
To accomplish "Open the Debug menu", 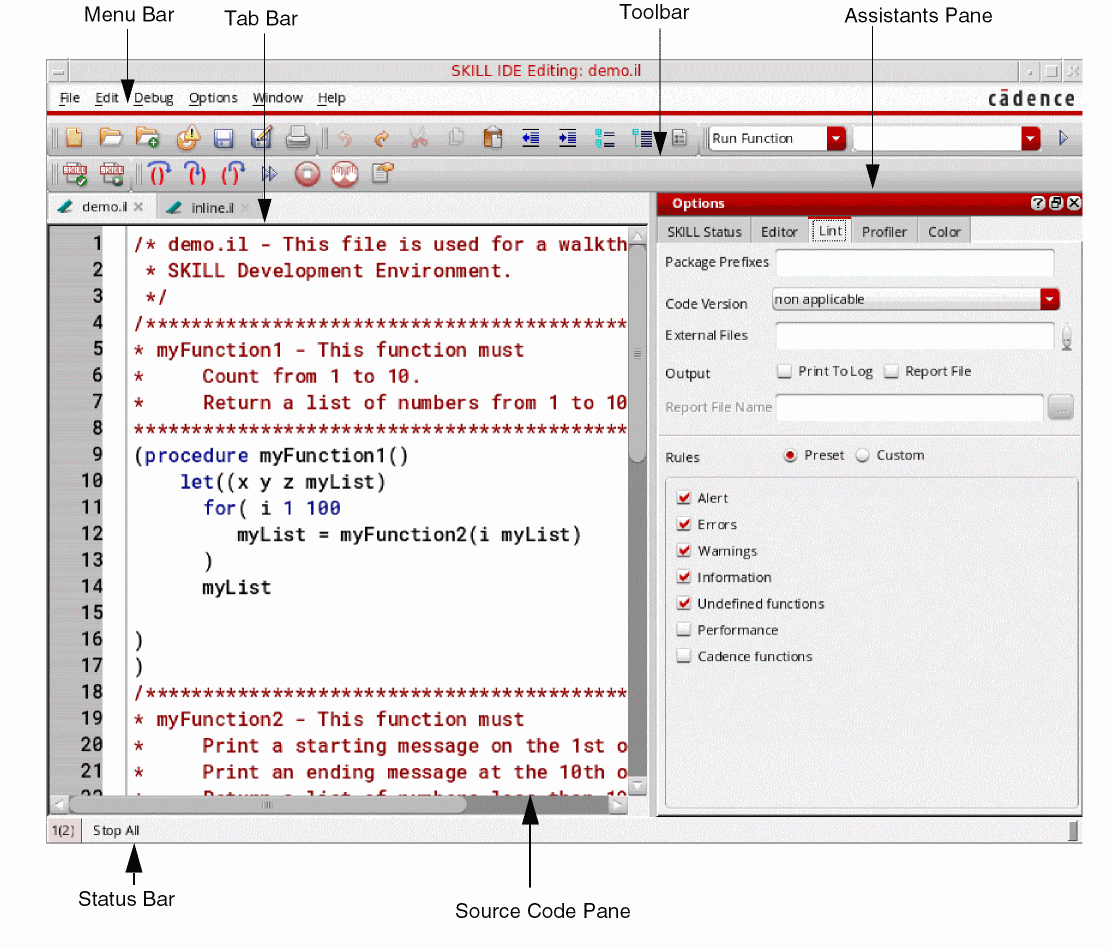I will [154, 98].
